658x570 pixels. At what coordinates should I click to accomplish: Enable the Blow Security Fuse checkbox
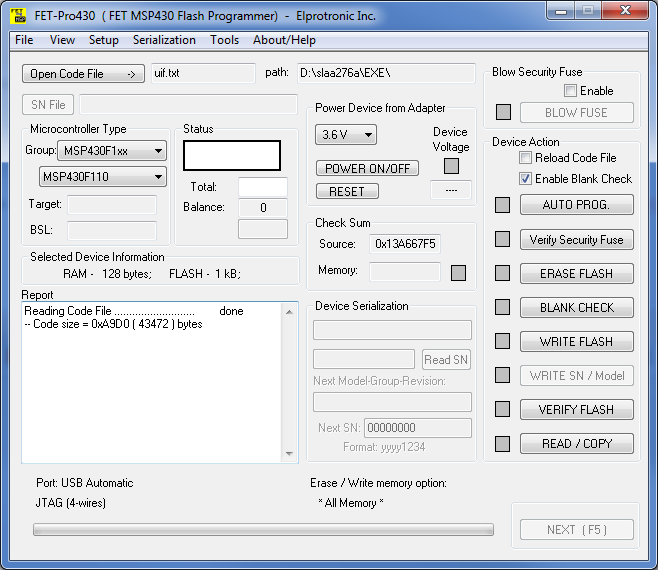pyautogui.click(x=571, y=91)
